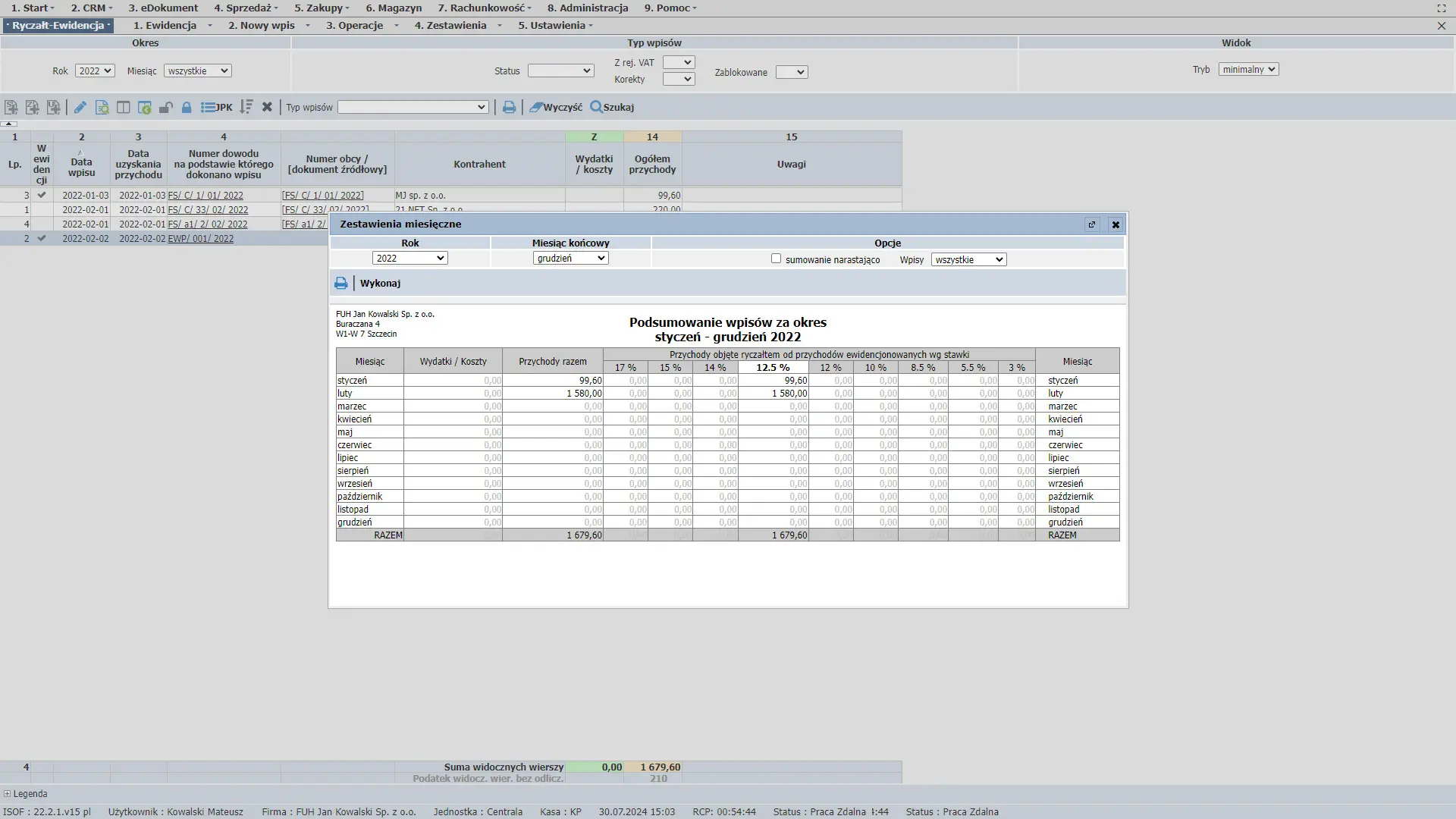Open the Wpisy wszystkie dropdown

tap(968, 259)
